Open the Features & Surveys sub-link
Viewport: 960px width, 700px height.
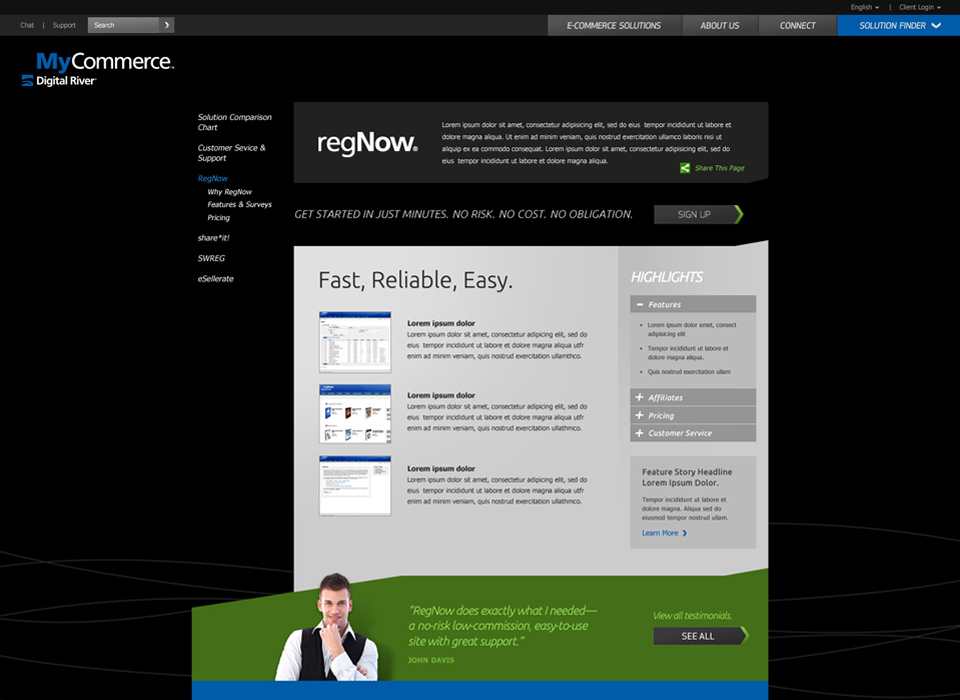point(239,205)
